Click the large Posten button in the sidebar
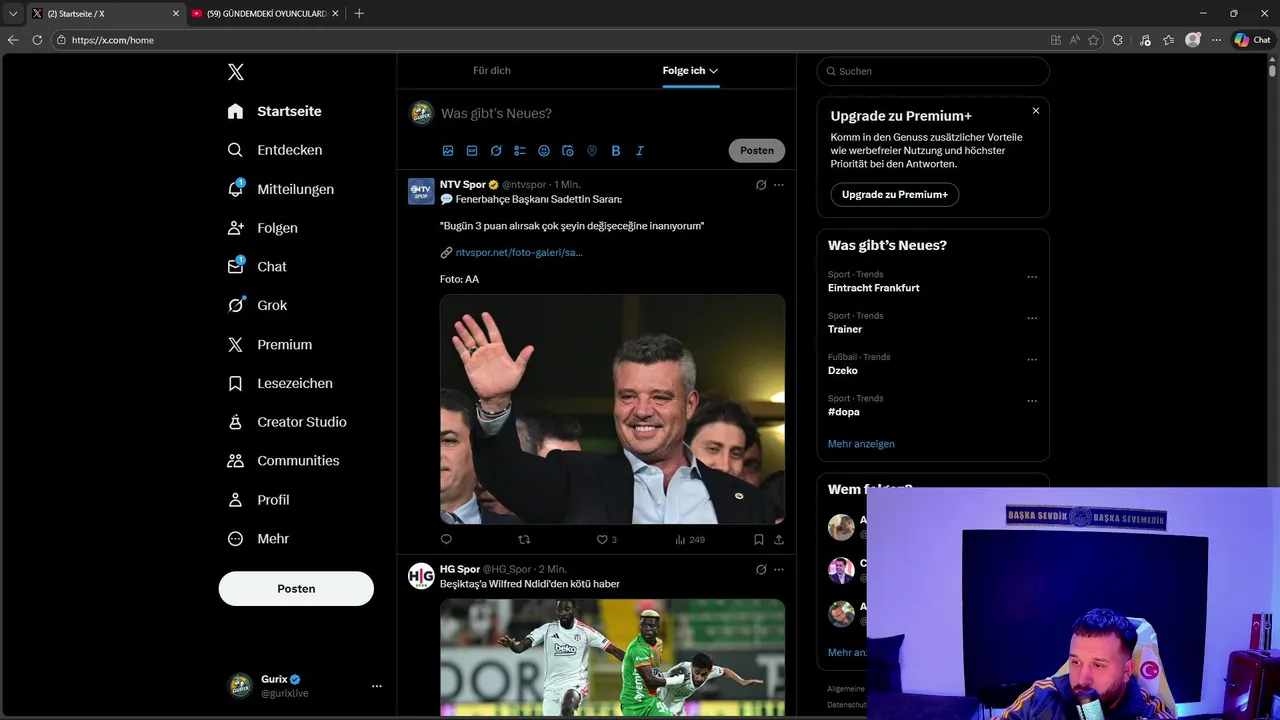 tap(296, 589)
